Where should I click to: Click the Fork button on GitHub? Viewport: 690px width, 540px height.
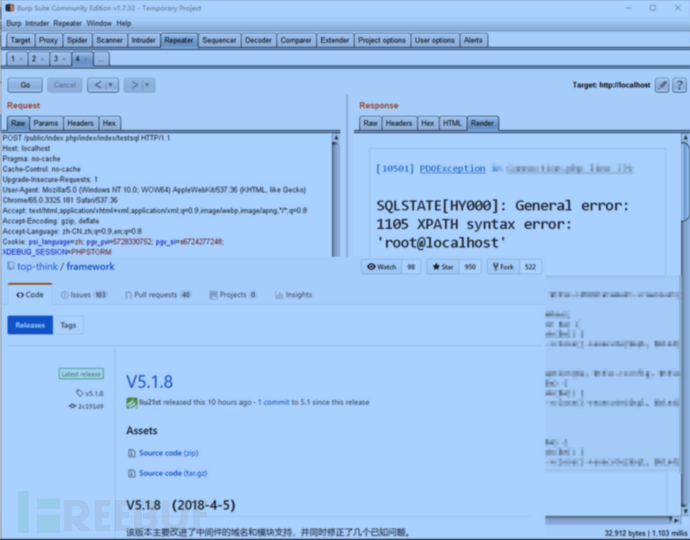pyautogui.click(x=503, y=267)
